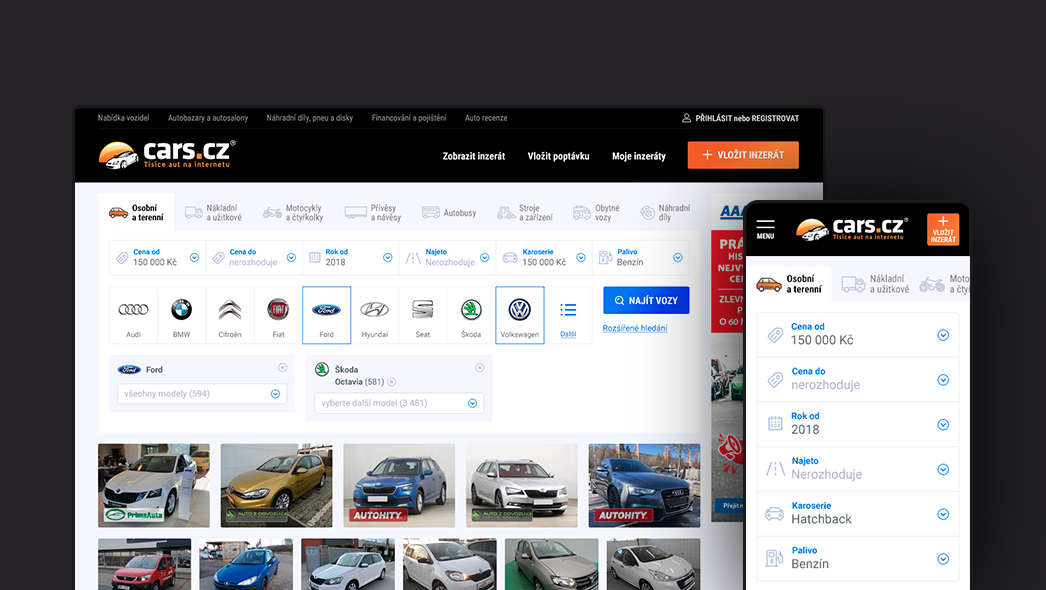The width and height of the screenshot is (1046, 590).
Task: Open the dark Audi AUTOHITY listing thumbnail
Action: pos(644,485)
